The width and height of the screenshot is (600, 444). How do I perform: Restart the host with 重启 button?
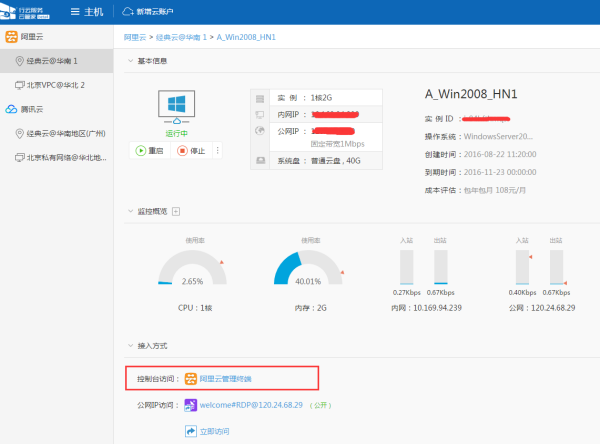[x=150, y=151]
